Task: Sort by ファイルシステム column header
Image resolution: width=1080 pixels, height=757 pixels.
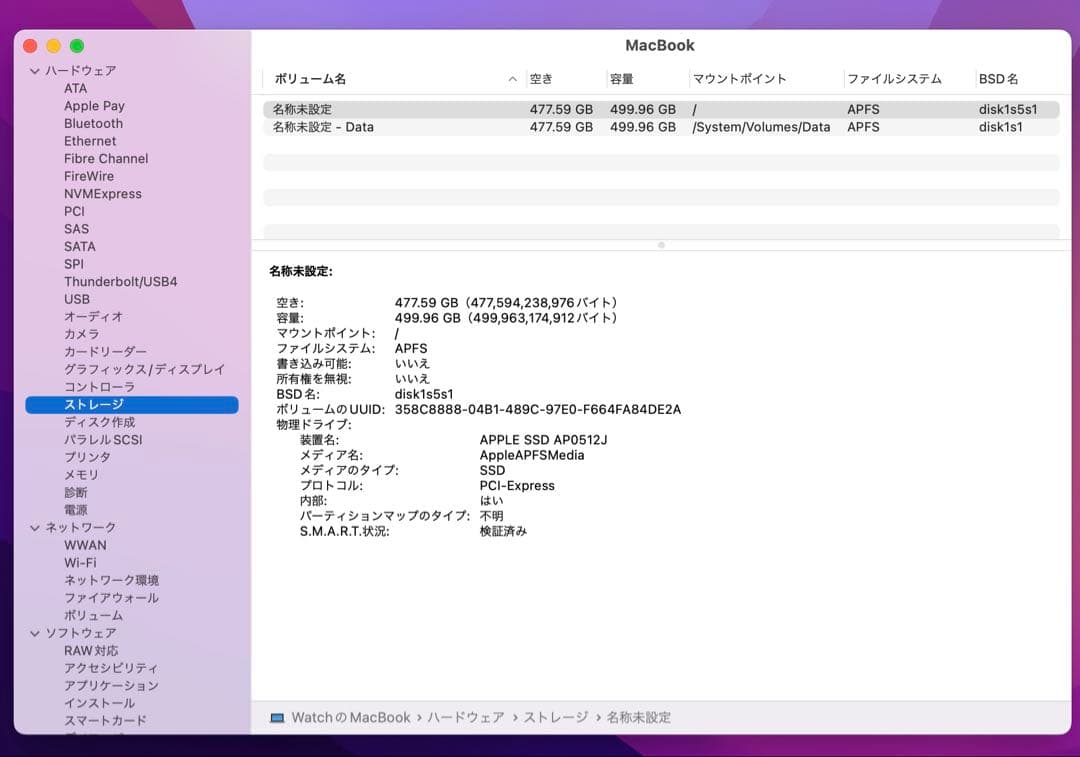Action: [893, 79]
